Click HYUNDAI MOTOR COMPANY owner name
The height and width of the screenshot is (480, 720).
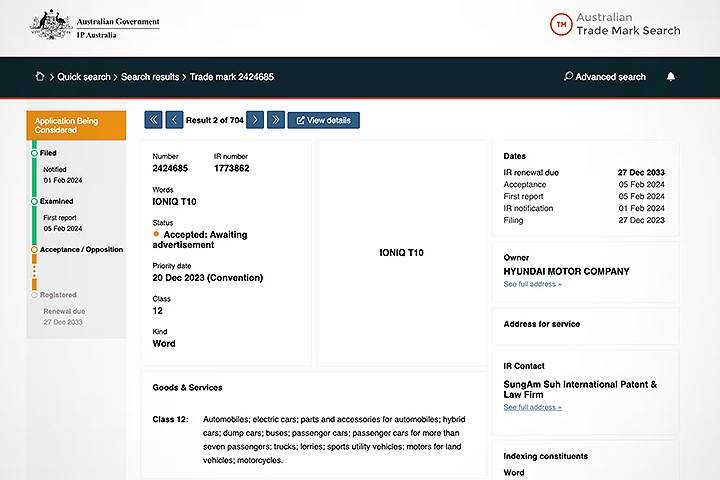(x=566, y=271)
